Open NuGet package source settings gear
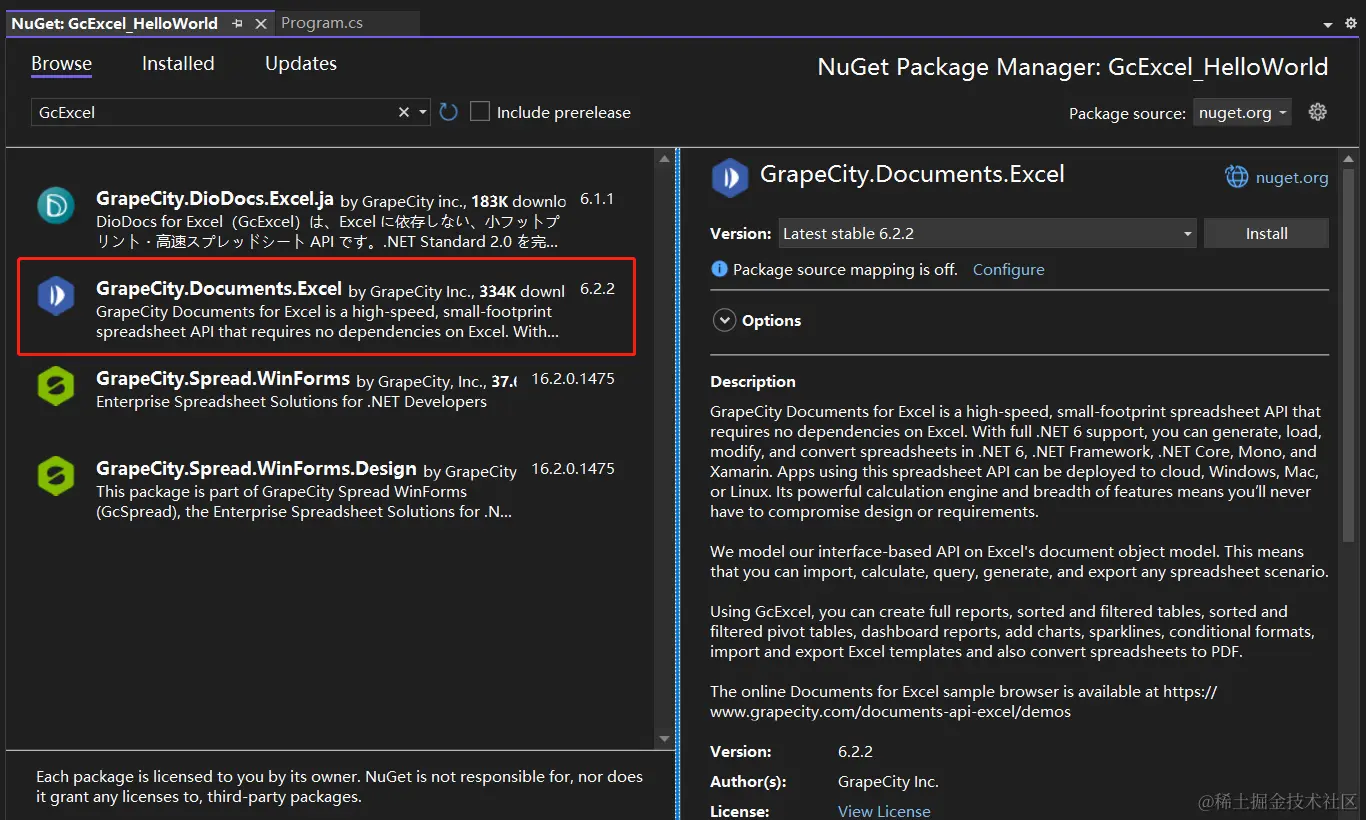Image resolution: width=1366 pixels, height=820 pixels. [1318, 112]
